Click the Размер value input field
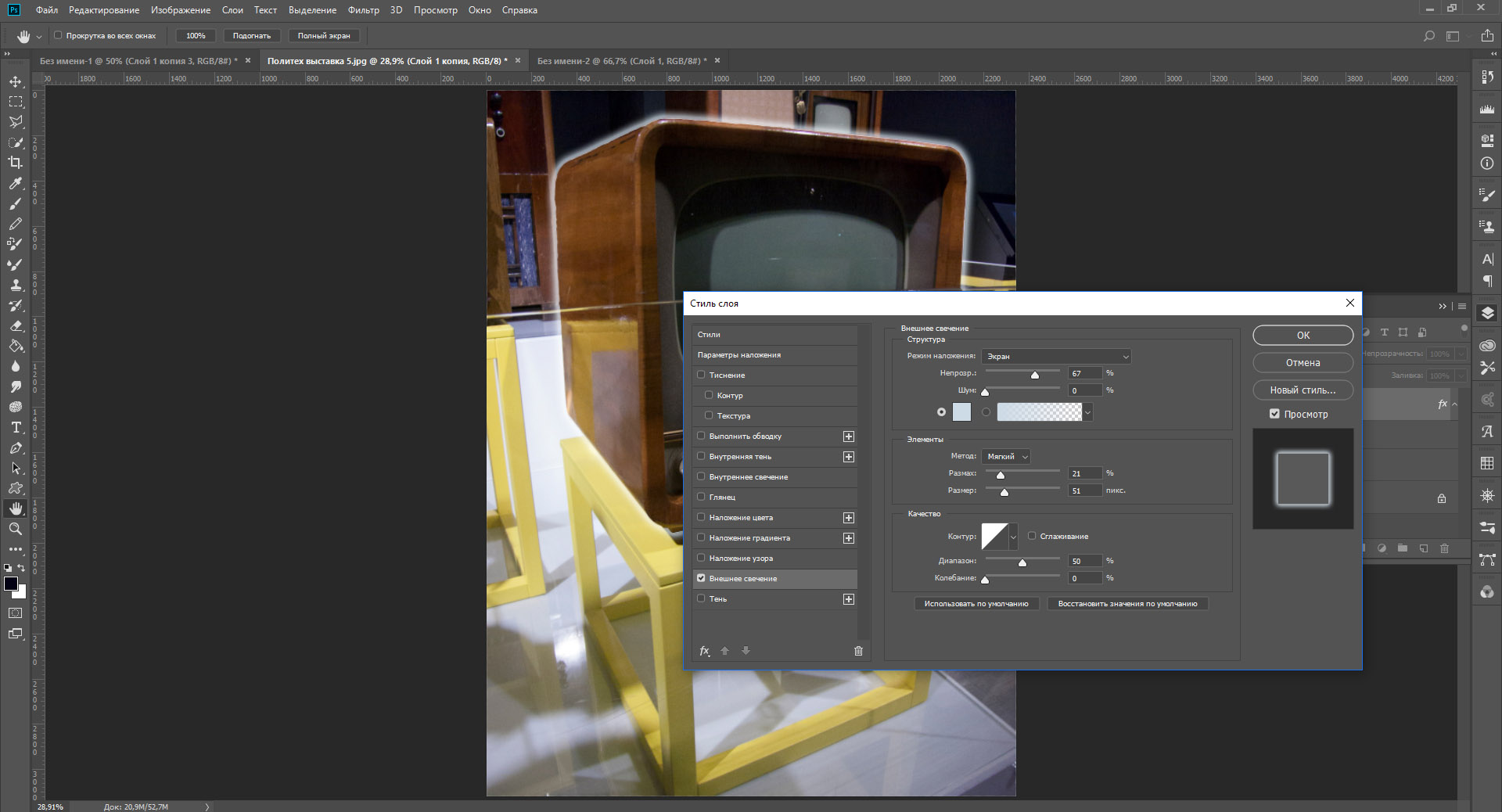The image size is (1502, 812). click(1085, 490)
